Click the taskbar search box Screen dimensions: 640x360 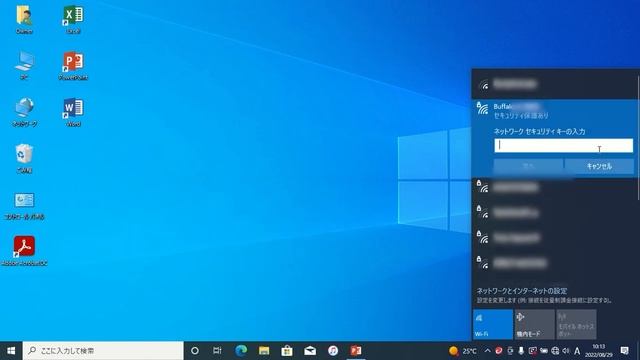click(x=103, y=351)
